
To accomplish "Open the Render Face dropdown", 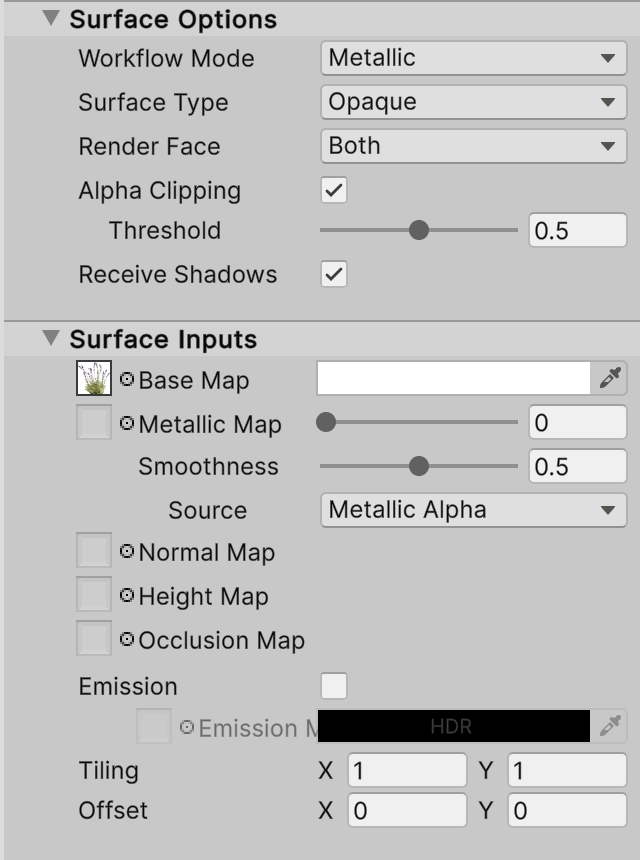I will (473, 146).
